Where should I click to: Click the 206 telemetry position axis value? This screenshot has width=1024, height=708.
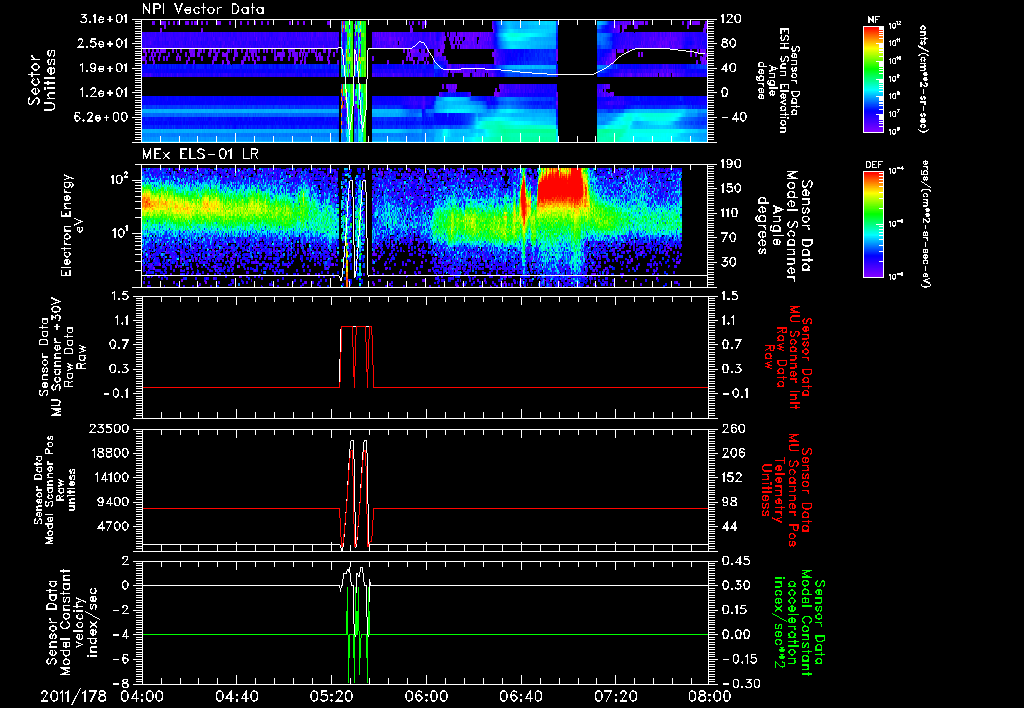point(732,453)
